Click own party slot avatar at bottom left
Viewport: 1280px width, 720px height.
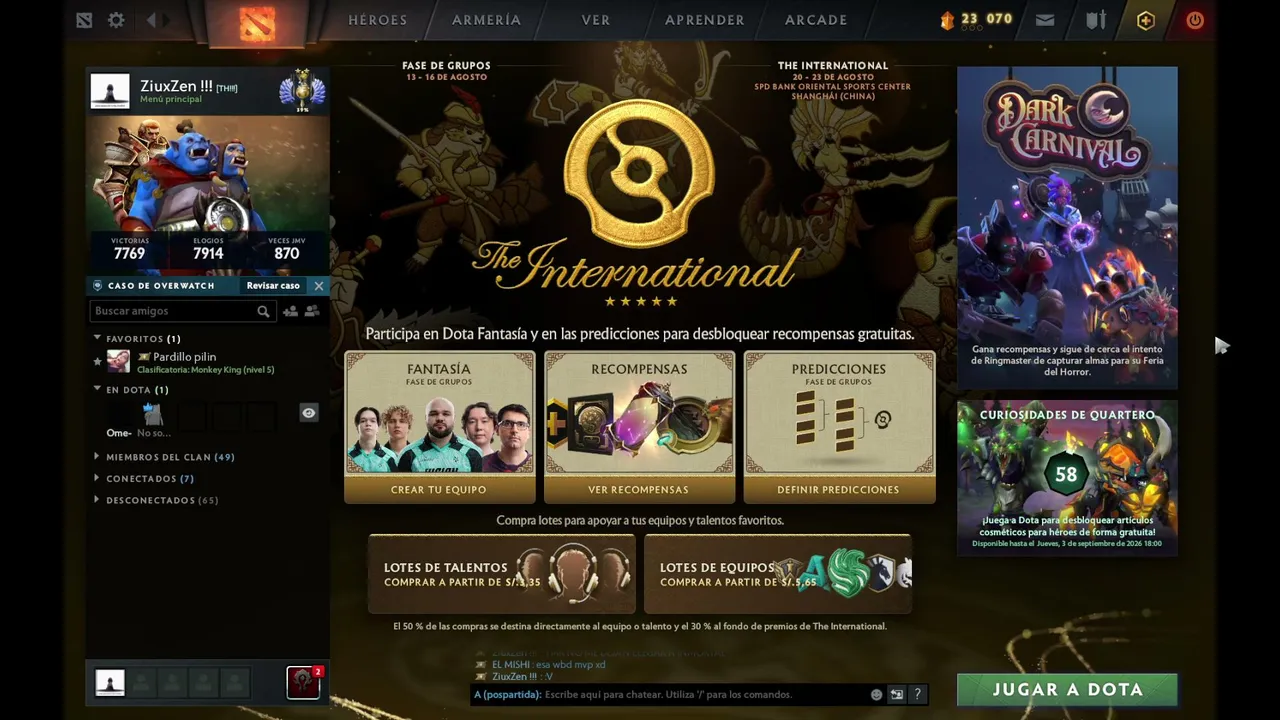110,683
